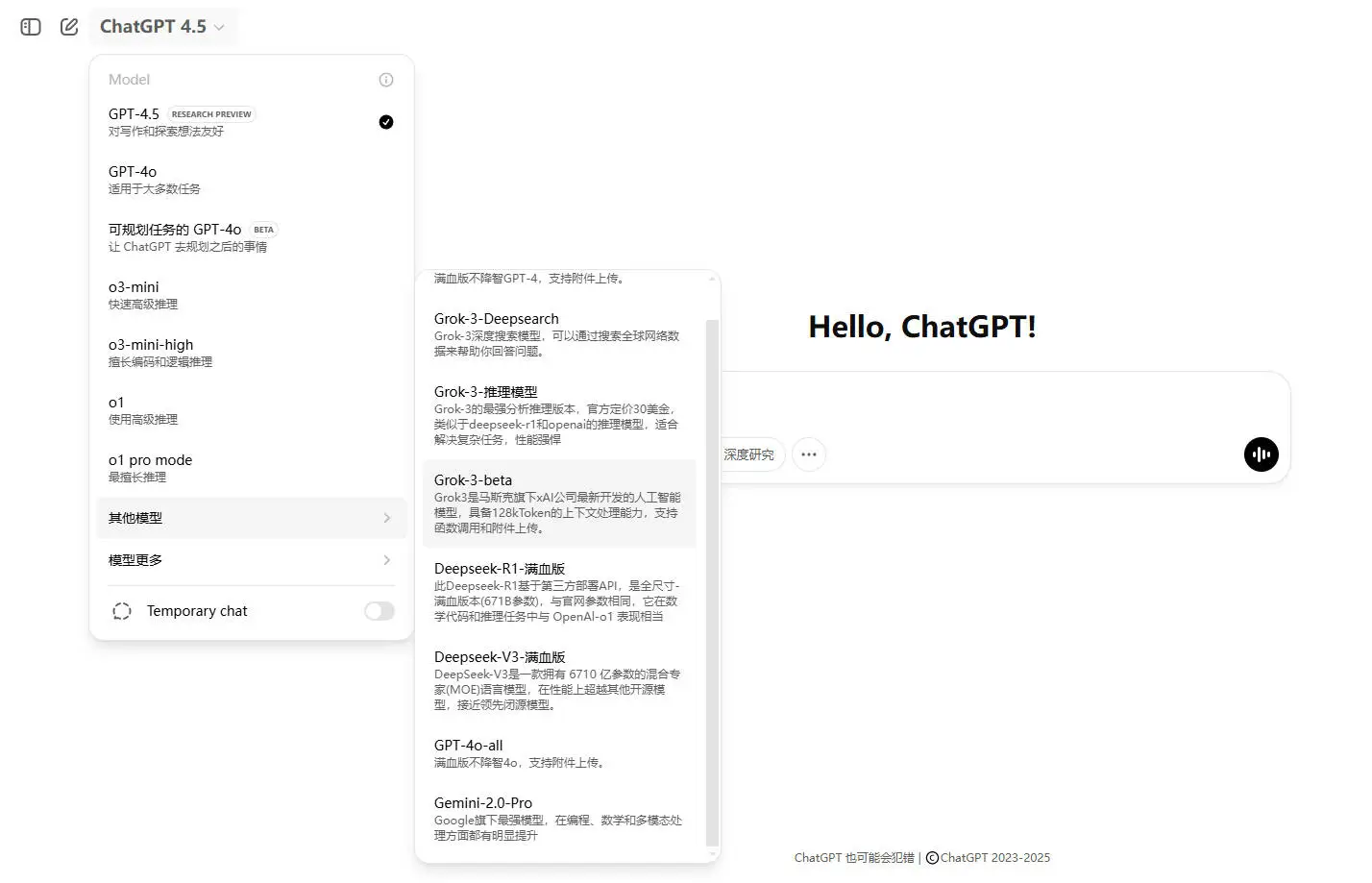Select the GPT-4o model
This screenshot has height=883, width=1372.
click(252, 180)
